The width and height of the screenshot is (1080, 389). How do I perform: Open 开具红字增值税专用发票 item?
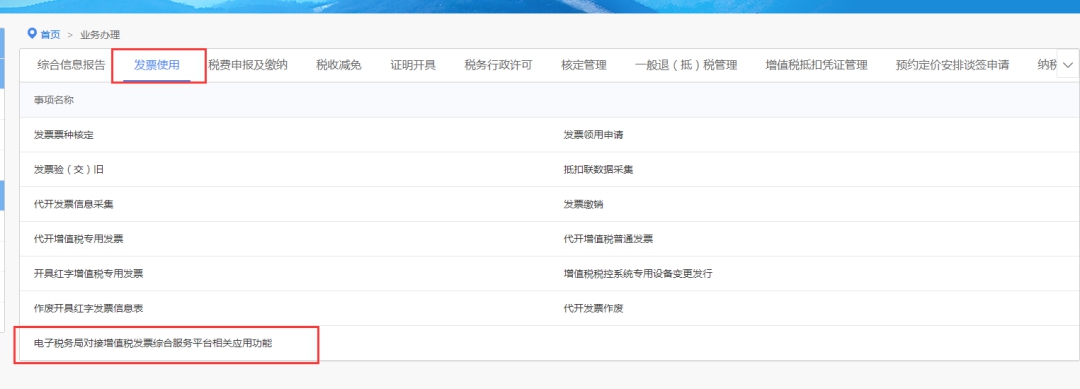click(x=89, y=274)
